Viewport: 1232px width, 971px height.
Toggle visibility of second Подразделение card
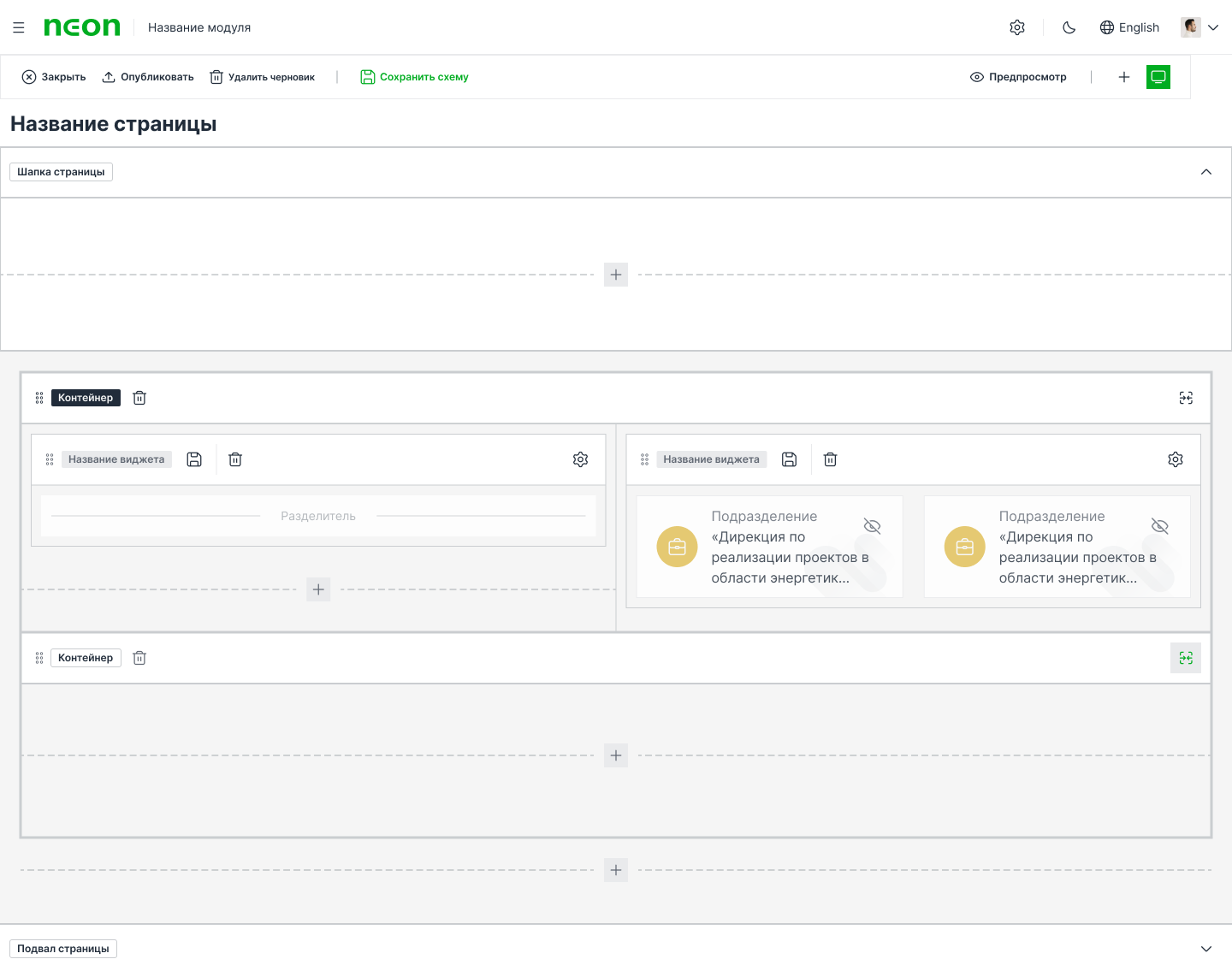(x=1159, y=526)
